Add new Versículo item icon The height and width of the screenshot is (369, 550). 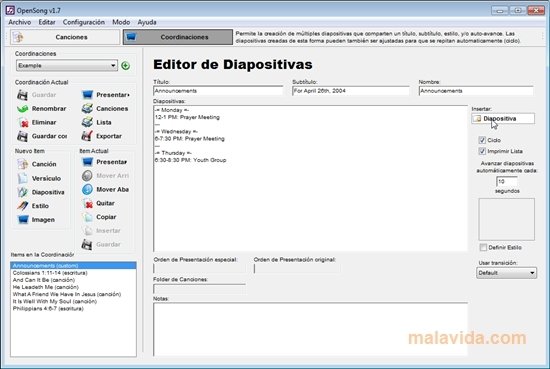(x=23, y=178)
